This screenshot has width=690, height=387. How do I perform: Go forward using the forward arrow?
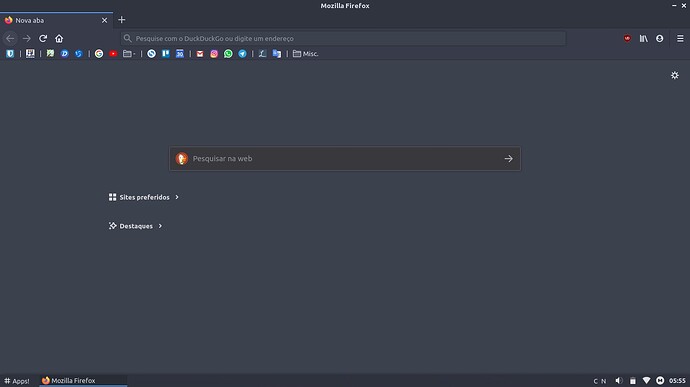(26, 38)
